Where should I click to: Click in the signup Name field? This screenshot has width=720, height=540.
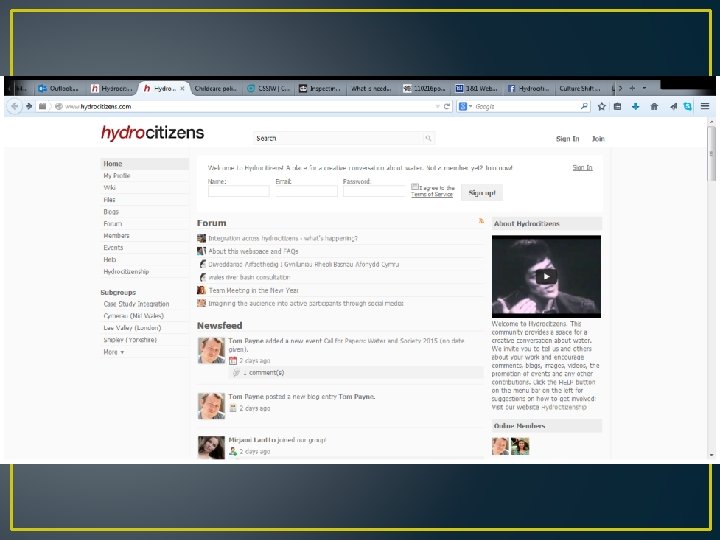pos(238,191)
